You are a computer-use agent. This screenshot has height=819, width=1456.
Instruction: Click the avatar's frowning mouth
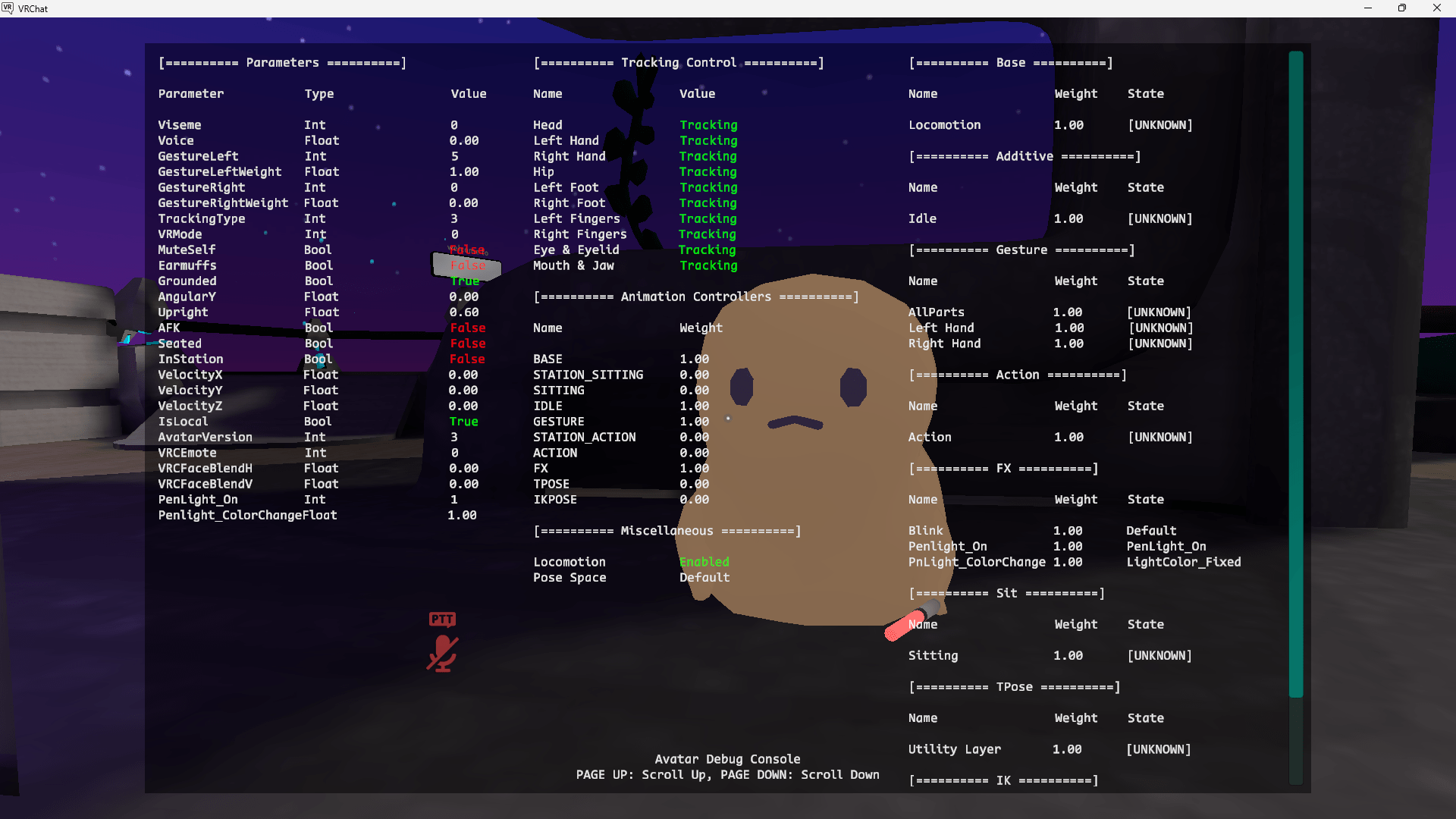(x=795, y=422)
